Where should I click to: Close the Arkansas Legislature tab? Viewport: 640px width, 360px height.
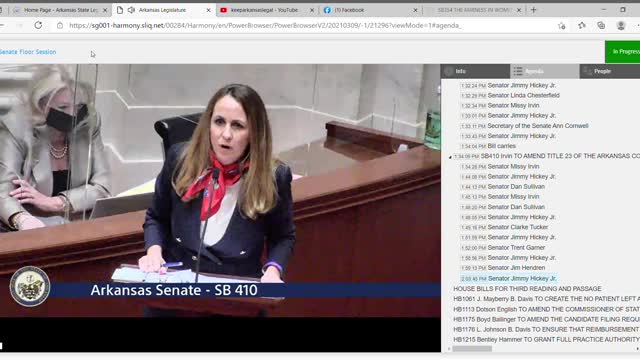(209, 10)
